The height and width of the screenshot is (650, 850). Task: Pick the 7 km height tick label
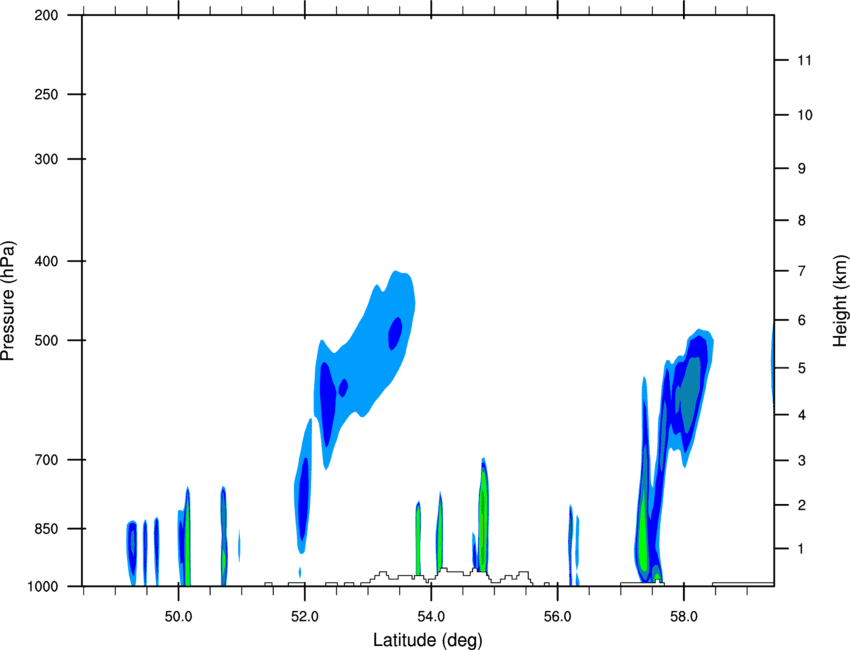point(801,271)
